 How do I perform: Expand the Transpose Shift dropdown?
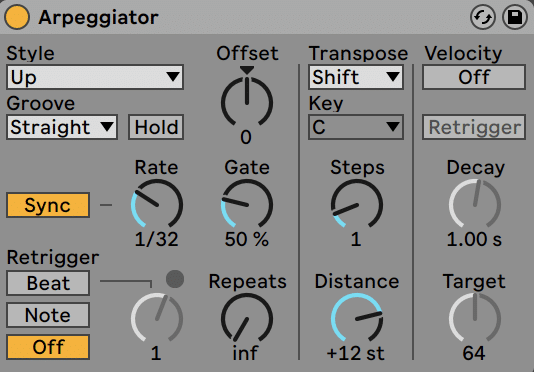[356, 77]
